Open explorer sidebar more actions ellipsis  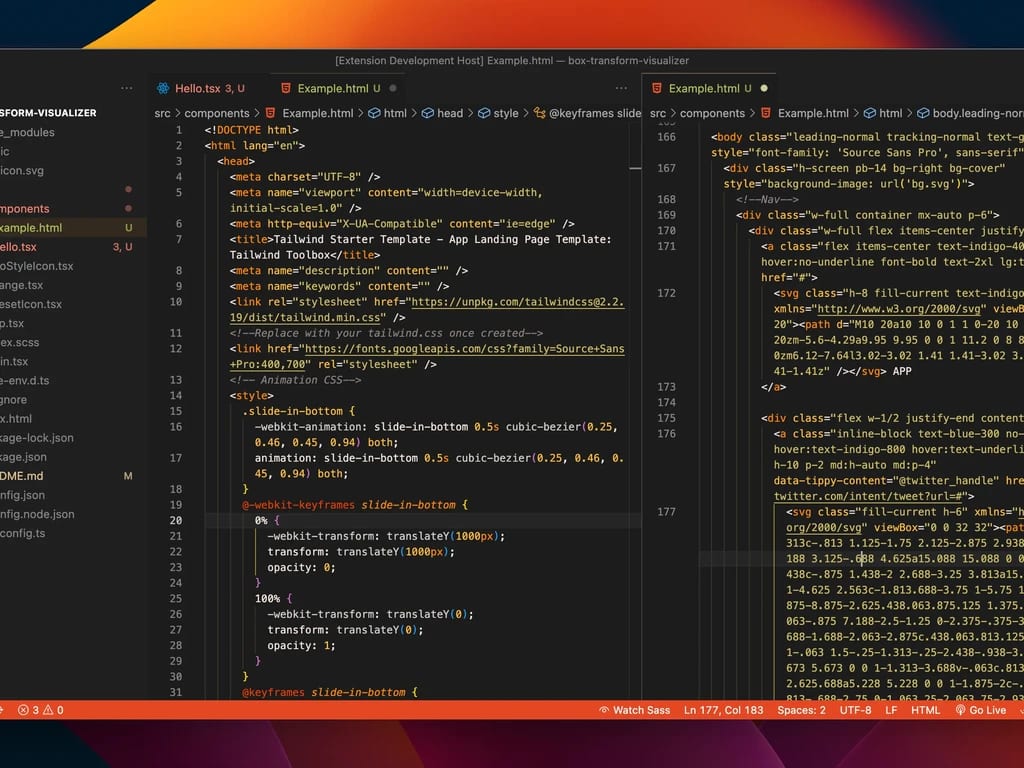point(127,88)
